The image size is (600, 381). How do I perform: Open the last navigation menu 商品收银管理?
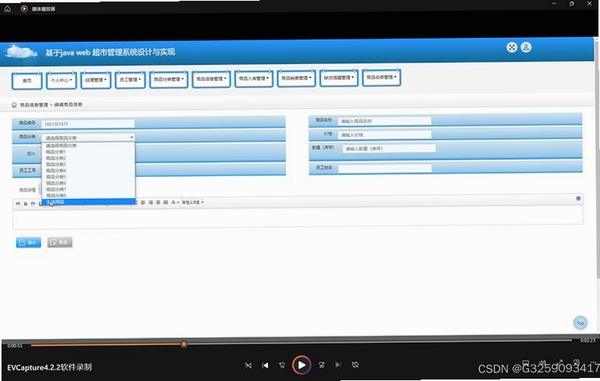(382, 77)
